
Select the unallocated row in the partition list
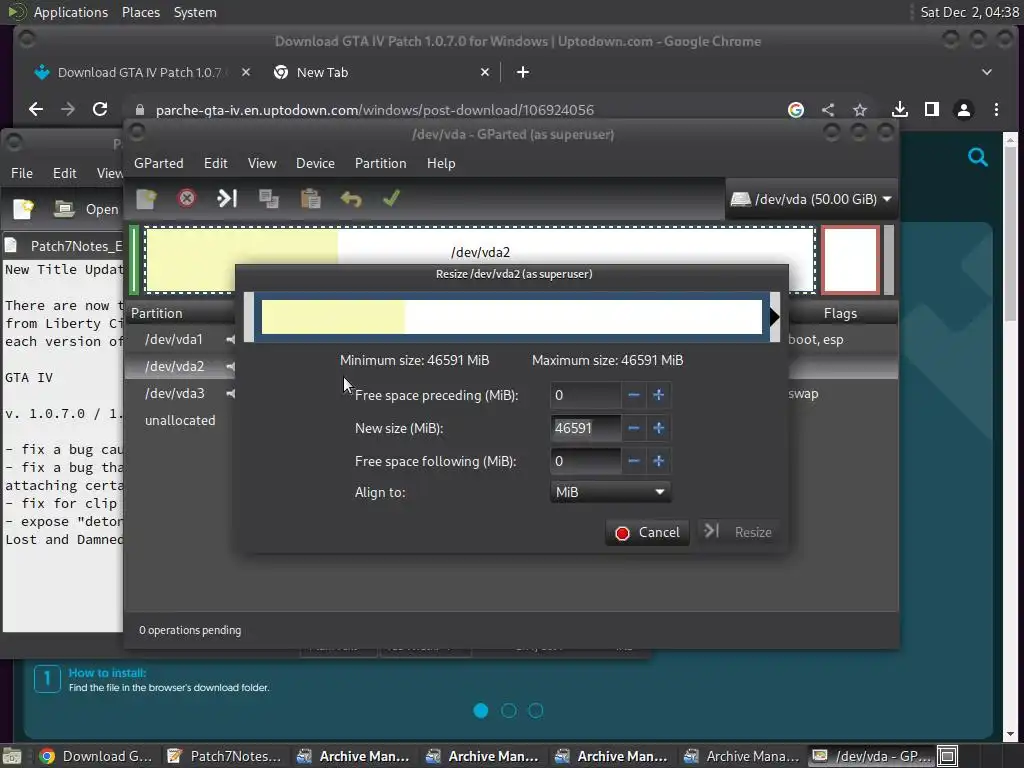tap(180, 421)
